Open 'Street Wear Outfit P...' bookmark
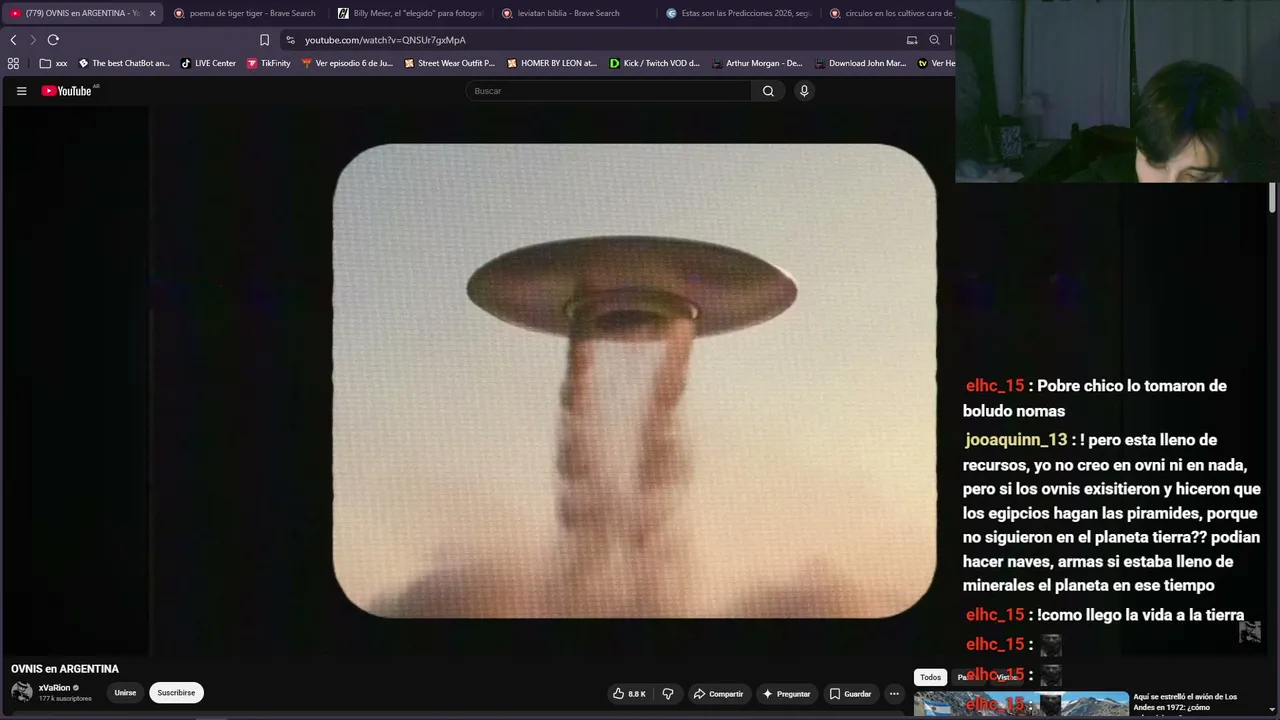1280x720 pixels. click(x=449, y=63)
